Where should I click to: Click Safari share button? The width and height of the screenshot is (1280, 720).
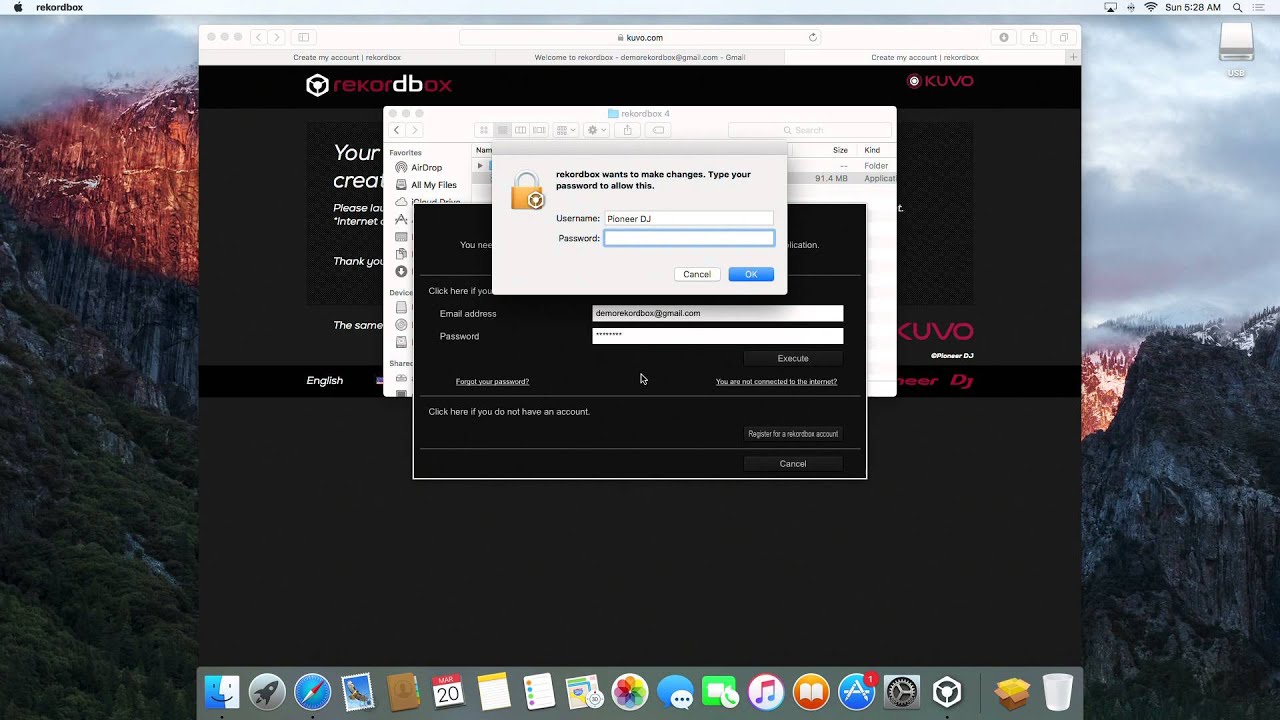[1033, 37]
